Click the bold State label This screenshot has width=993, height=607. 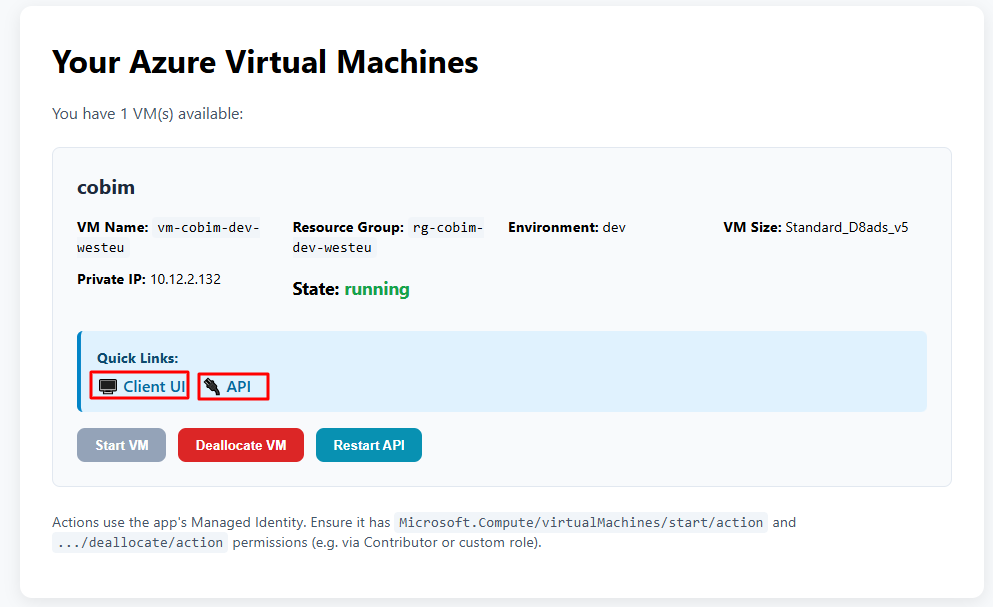pos(315,289)
